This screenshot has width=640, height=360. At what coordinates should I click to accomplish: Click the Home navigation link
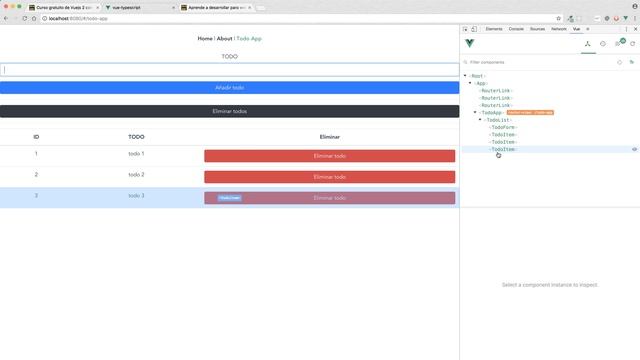pyautogui.click(x=205, y=38)
